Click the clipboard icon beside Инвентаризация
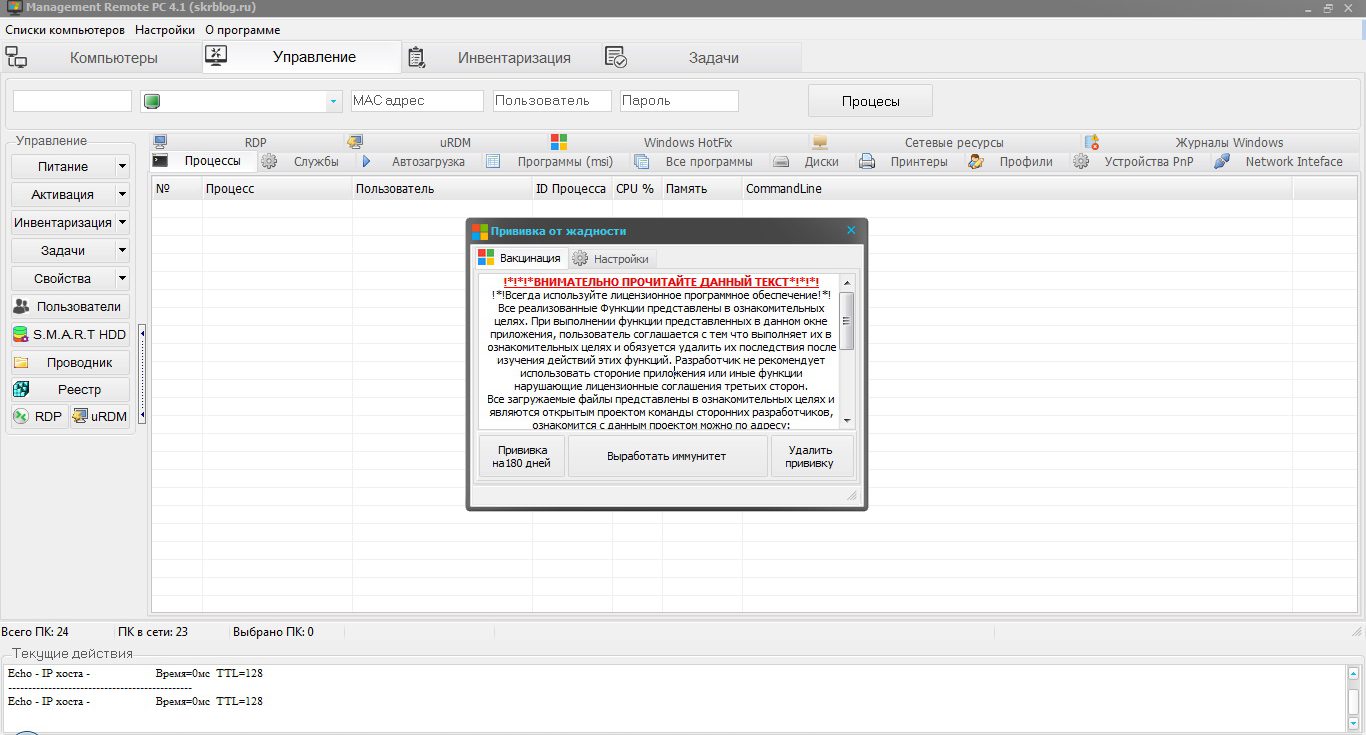The image size is (1366, 735). pyautogui.click(x=416, y=57)
